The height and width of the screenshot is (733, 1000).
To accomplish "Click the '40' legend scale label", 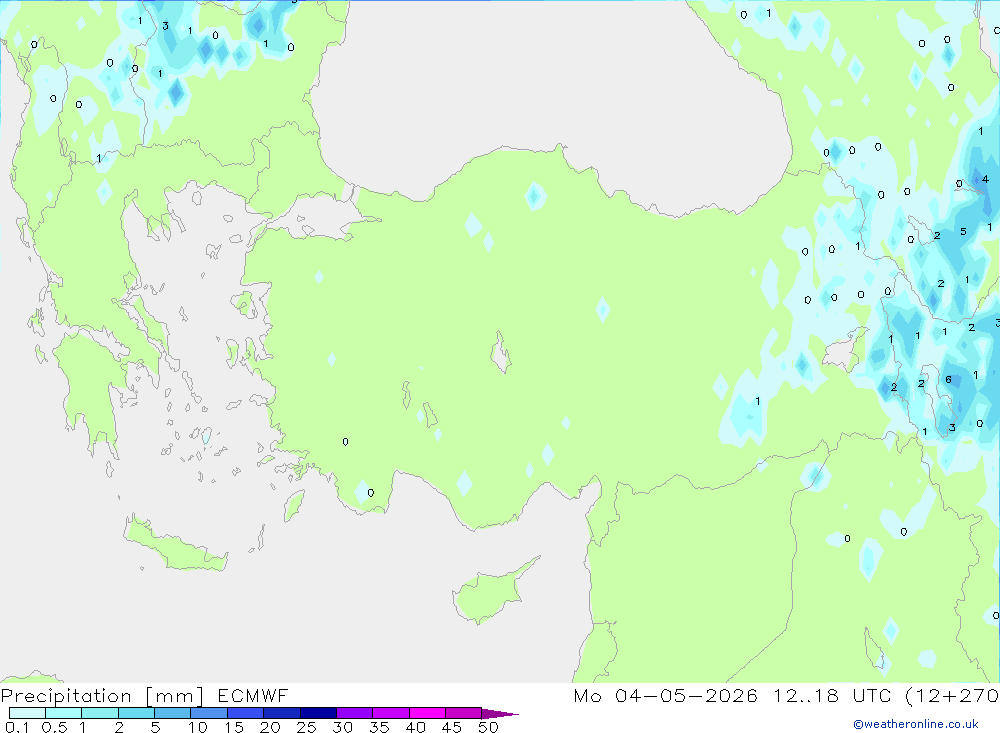I will 415,727.
